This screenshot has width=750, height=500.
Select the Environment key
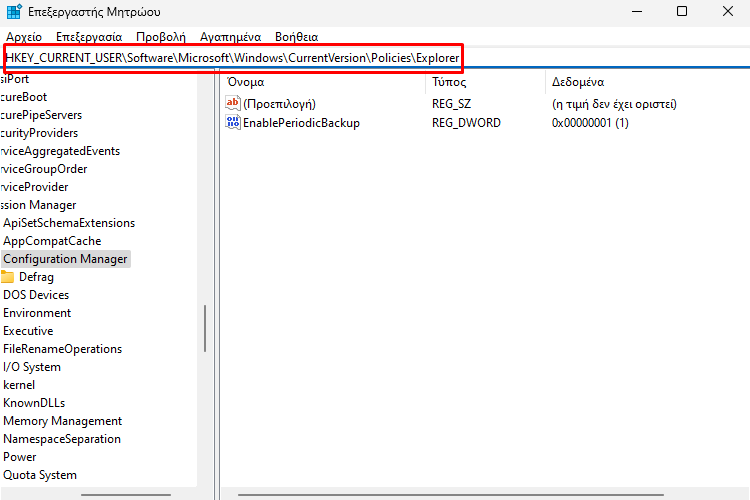pyautogui.click(x=37, y=313)
